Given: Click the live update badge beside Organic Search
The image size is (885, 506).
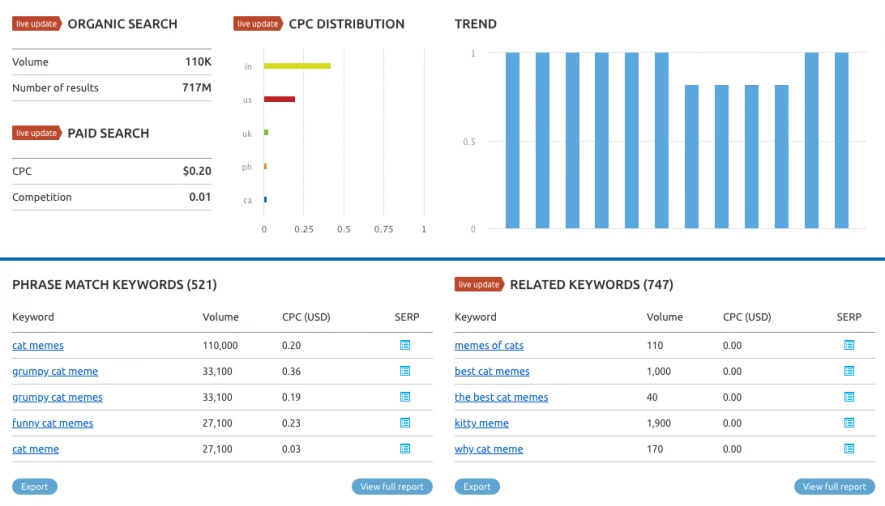Looking at the screenshot, I should pyautogui.click(x=37, y=24).
